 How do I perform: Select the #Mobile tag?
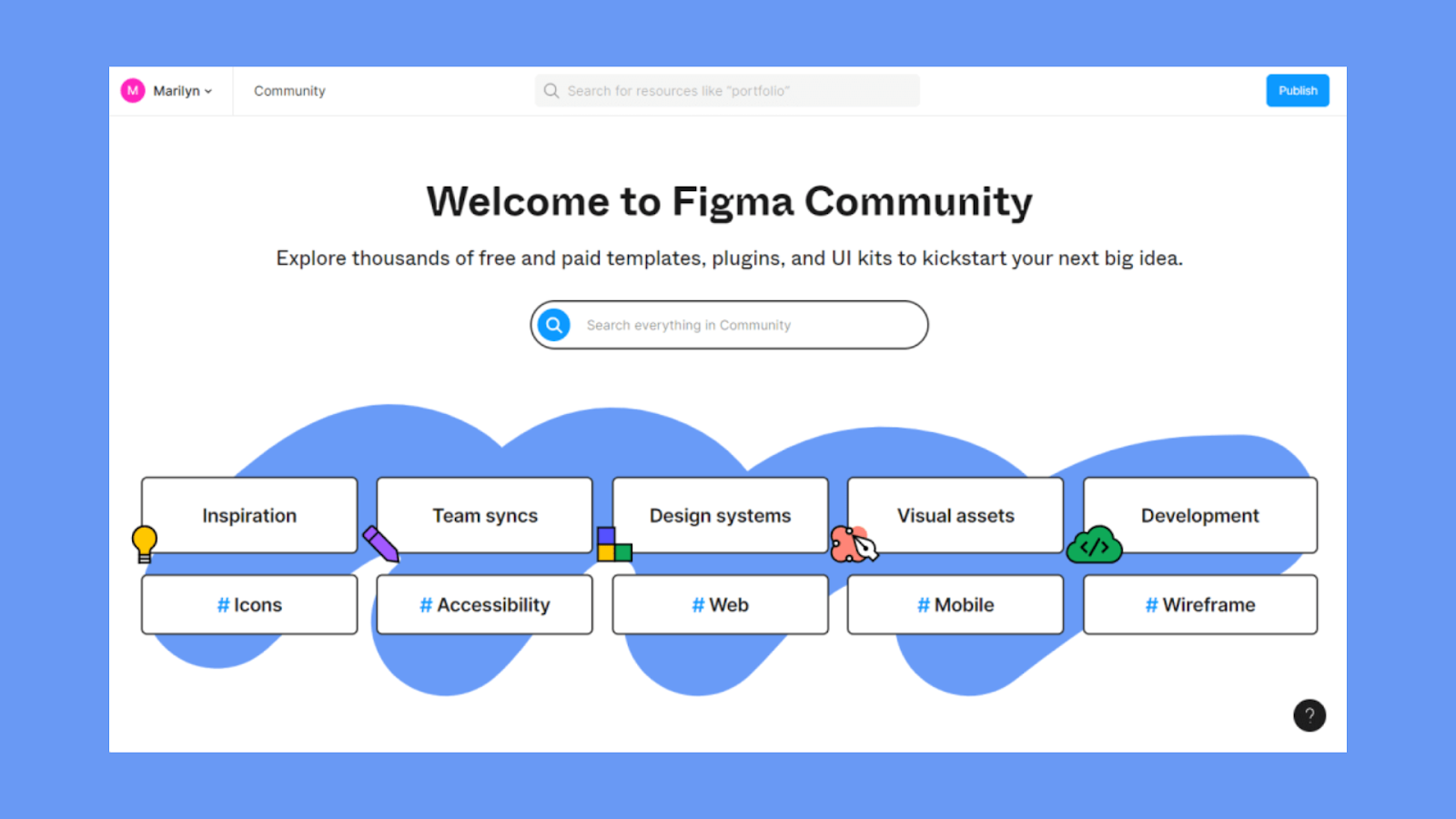point(955,604)
